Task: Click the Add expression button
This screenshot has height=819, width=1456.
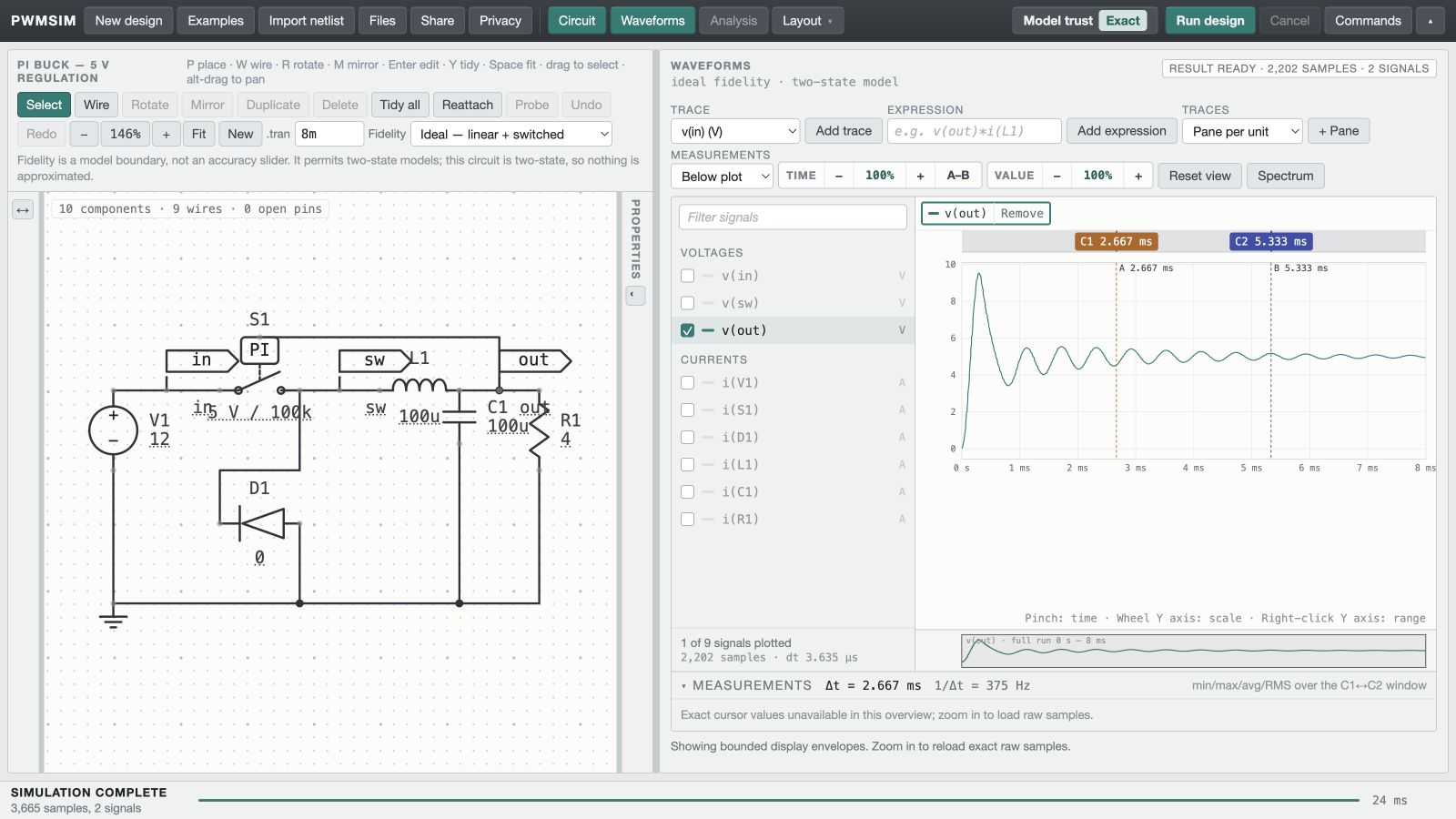Action: click(1122, 131)
